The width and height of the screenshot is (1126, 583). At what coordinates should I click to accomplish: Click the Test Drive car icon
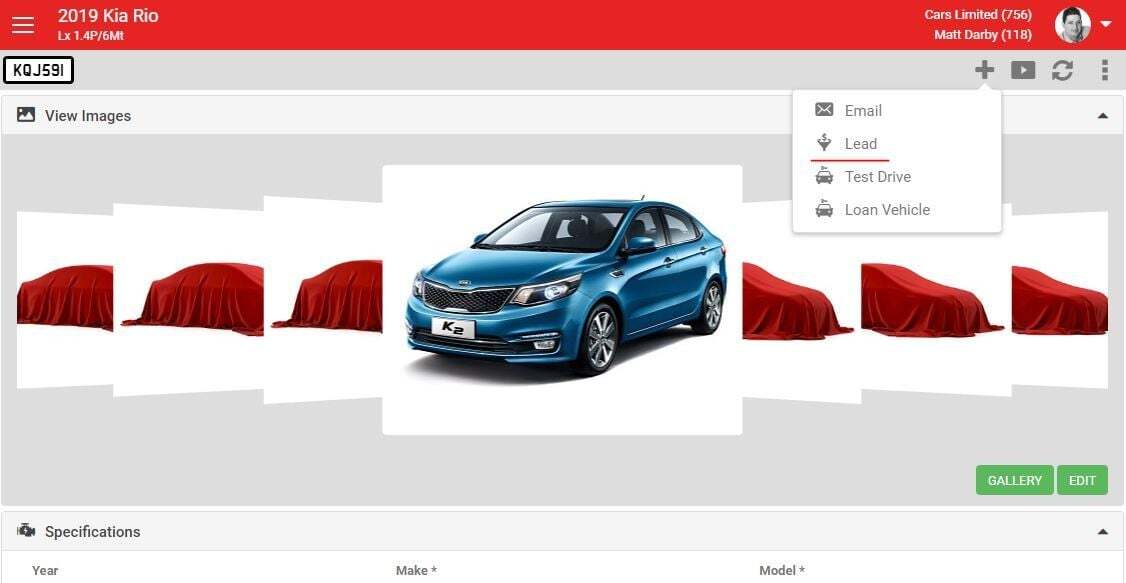[x=824, y=176]
